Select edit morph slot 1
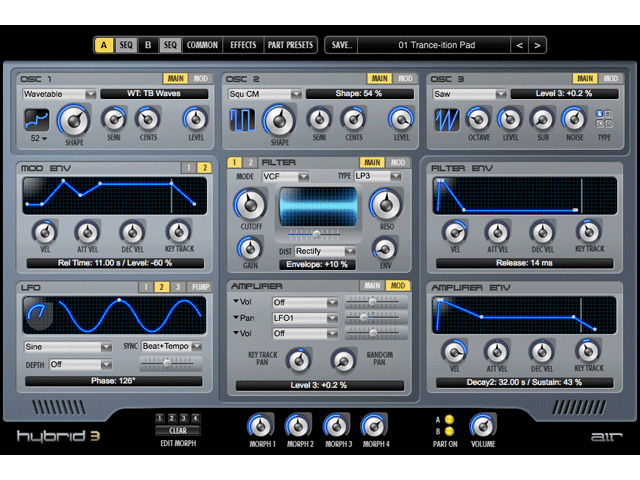Screen dimensions: 640x480 coord(160,418)
